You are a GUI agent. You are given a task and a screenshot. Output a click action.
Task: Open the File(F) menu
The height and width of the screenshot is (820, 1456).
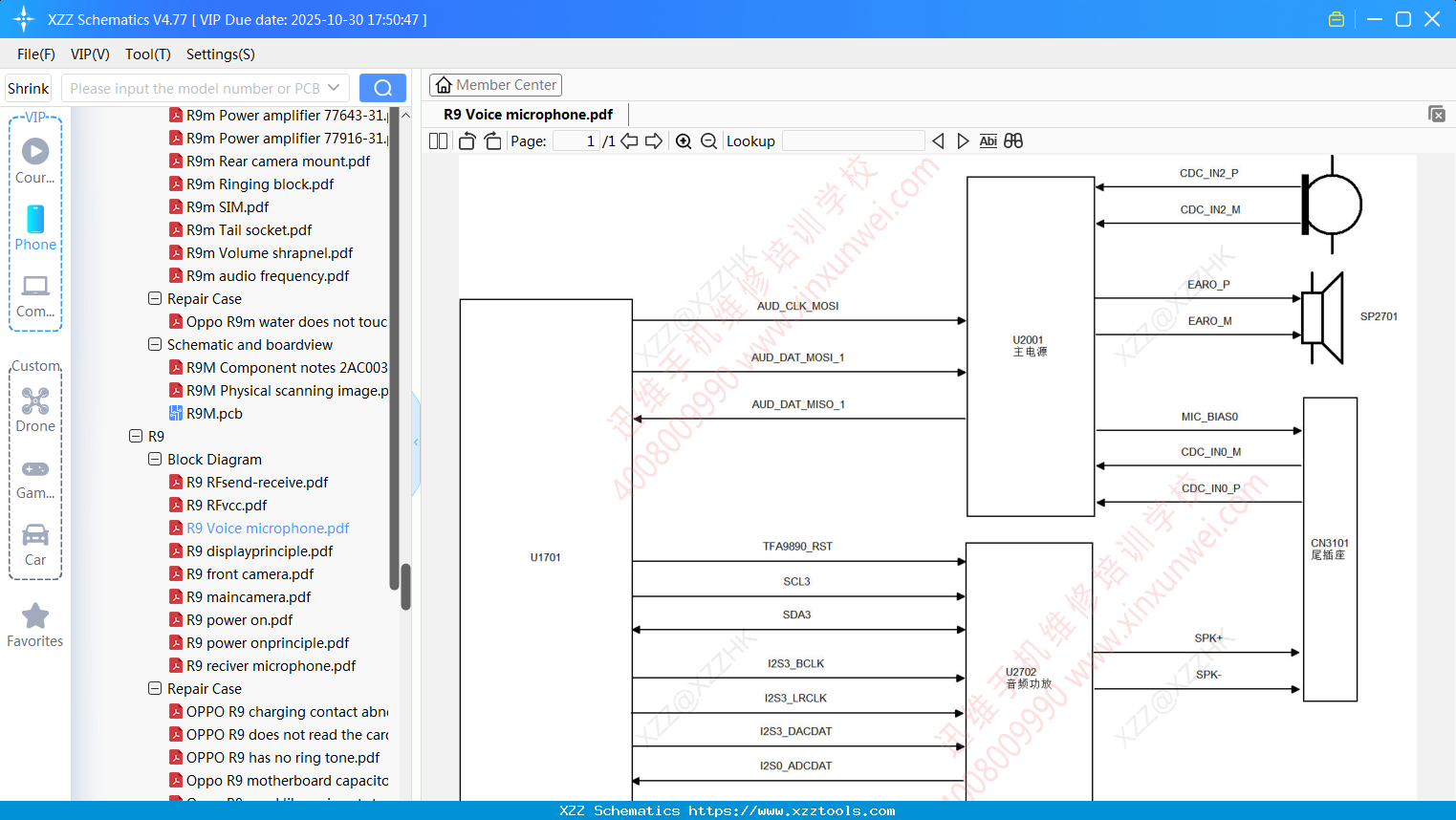click(x=36, y=54)
